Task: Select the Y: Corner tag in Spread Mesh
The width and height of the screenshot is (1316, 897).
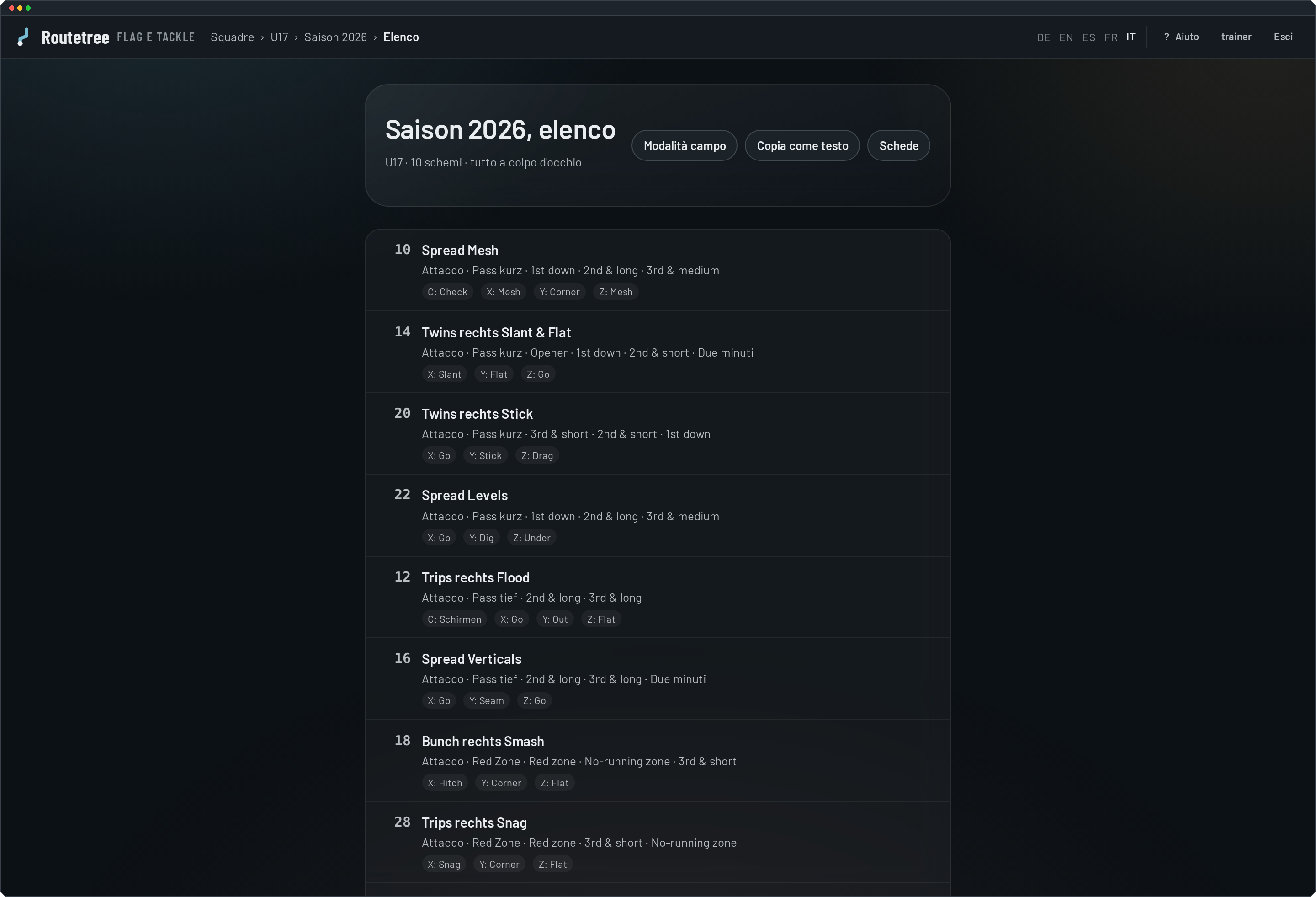Action: [559, 292]
